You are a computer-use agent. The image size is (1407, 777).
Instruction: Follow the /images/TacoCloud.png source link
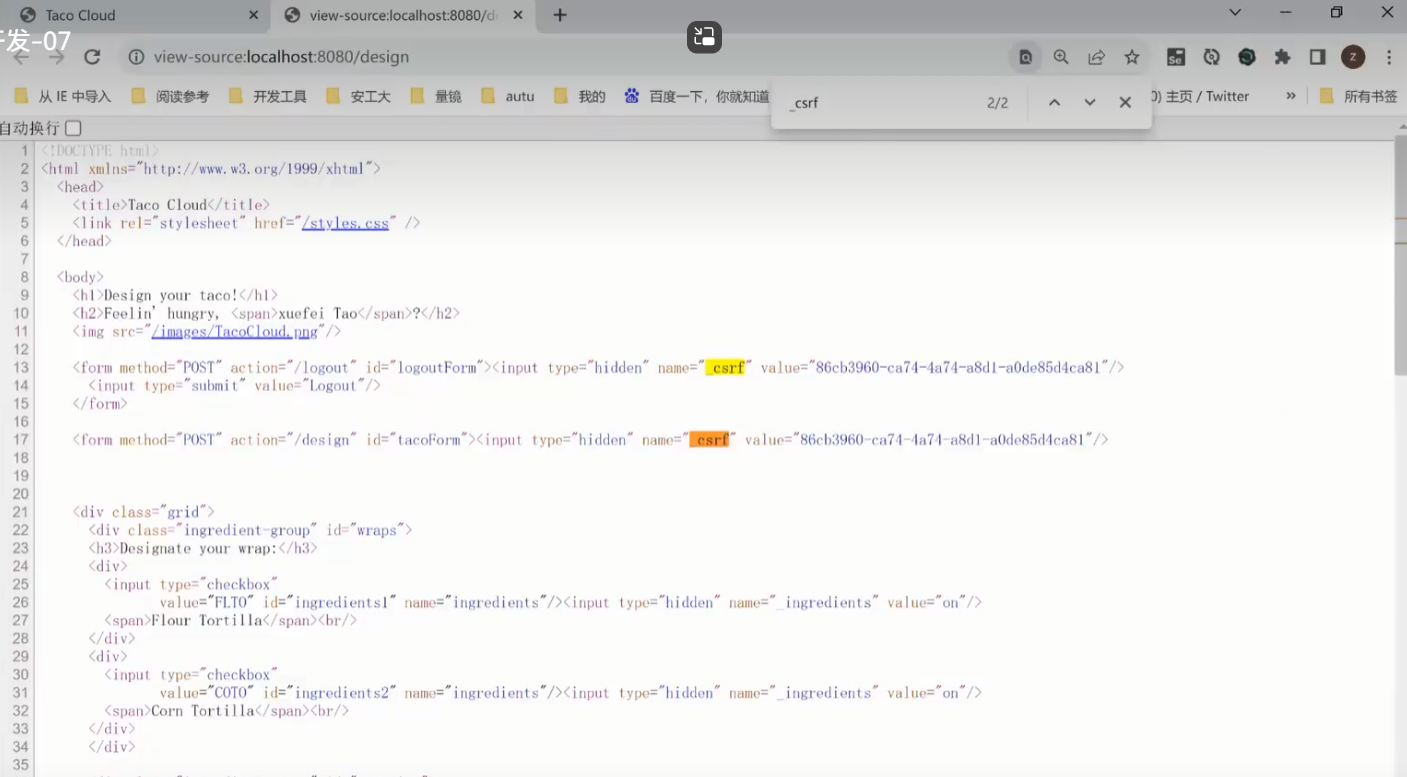236,331
